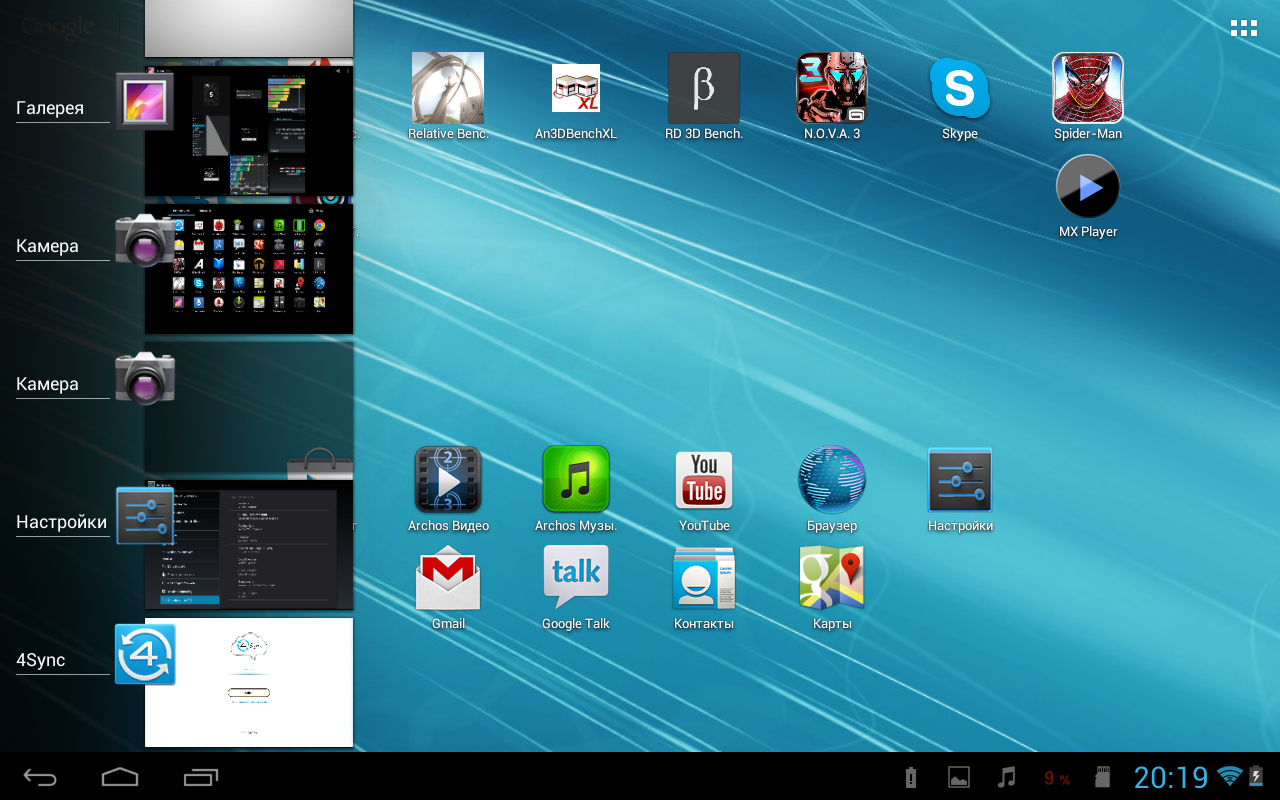Launch Archos Video player
Viewport: 1280px width, 800px height.
pyautogui.click(x=448, y=488)
